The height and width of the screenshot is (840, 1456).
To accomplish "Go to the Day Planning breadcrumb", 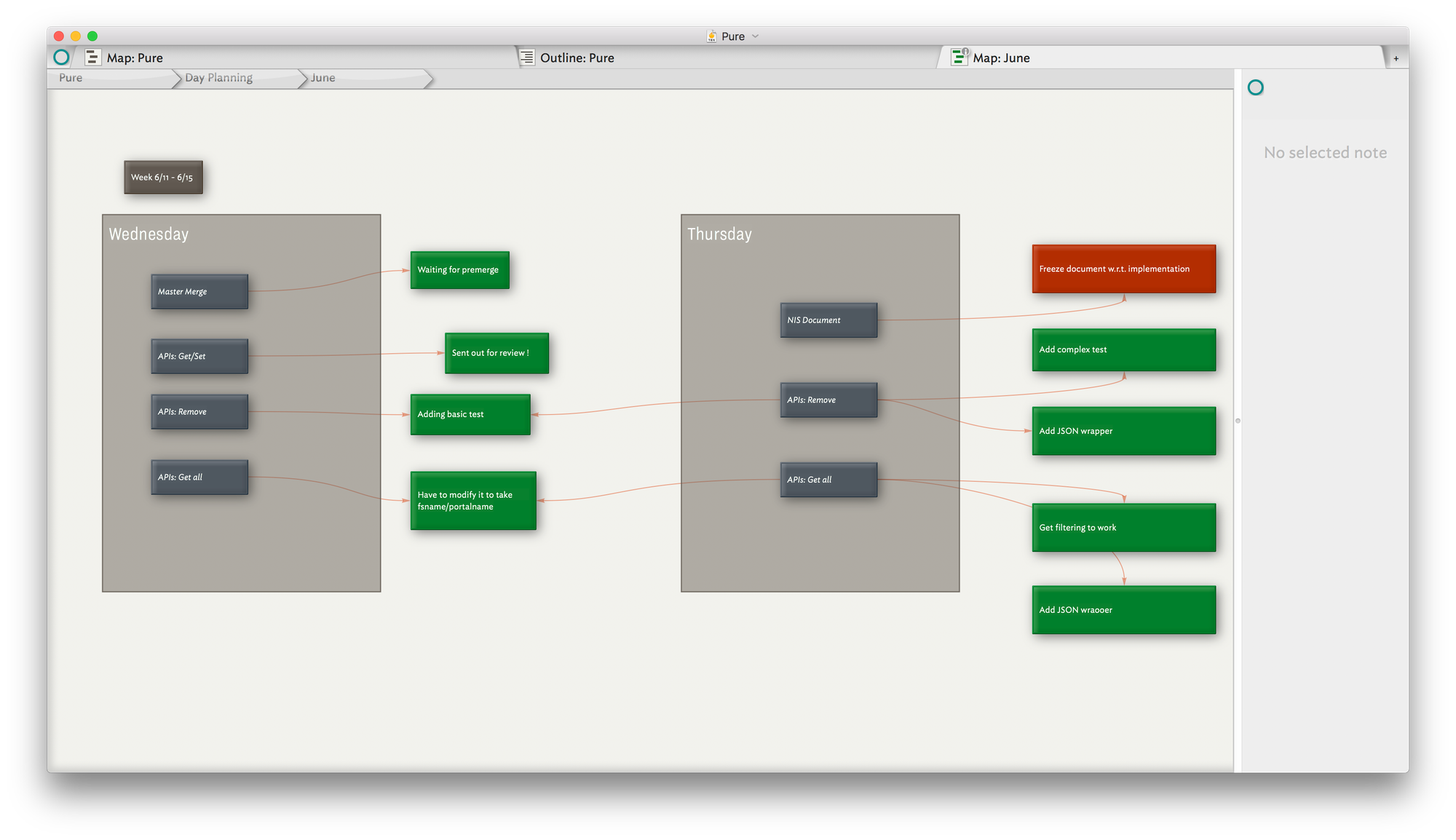I will (218, 78).
